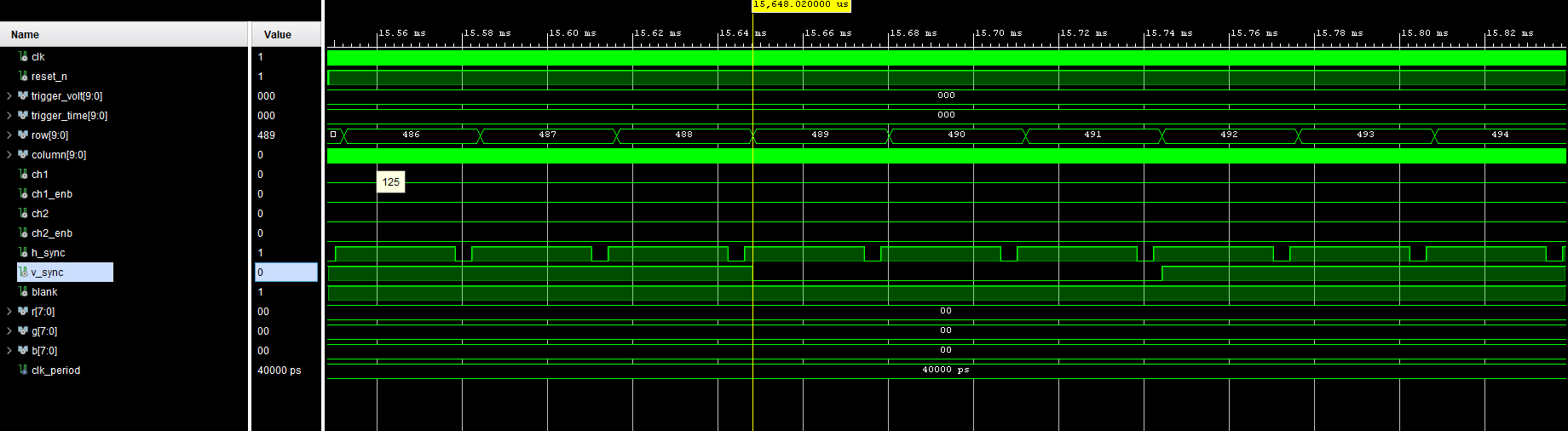Select the ch1_enb signal name
Screen dimensions: 1568x431
coord(52,193)
